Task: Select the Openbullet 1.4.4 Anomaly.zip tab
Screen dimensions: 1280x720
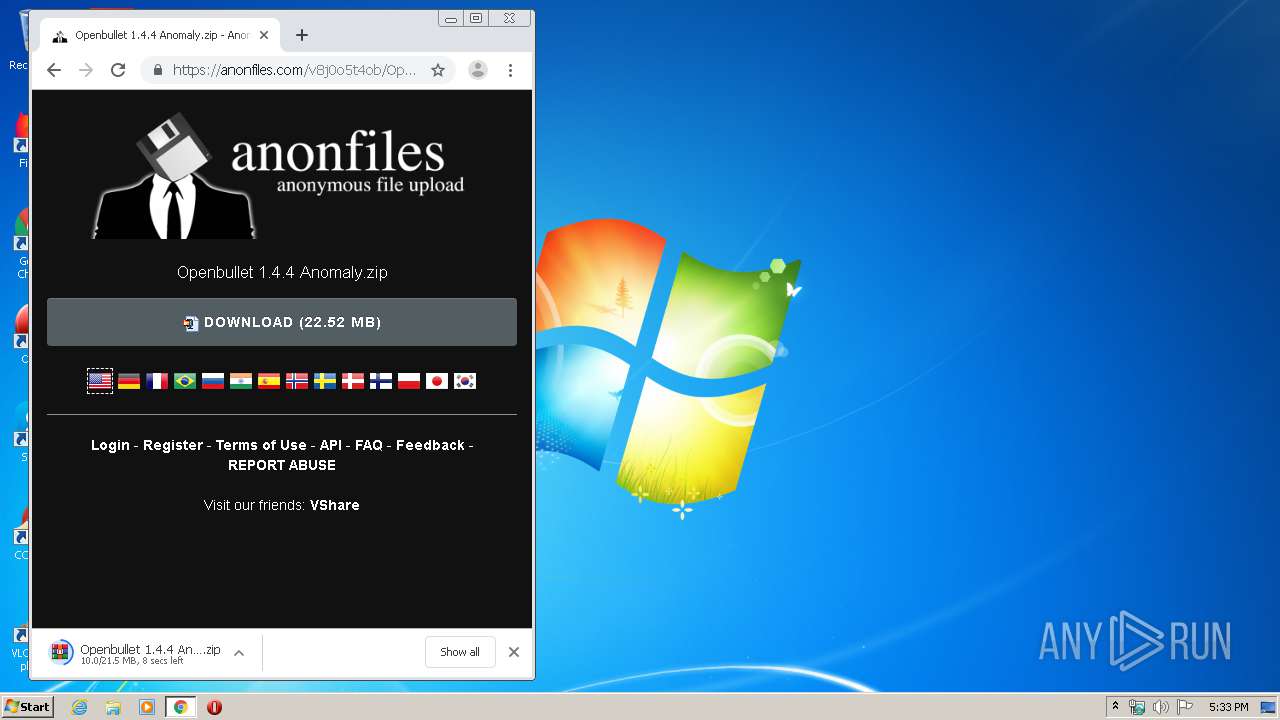Action: tap(160, 35)
